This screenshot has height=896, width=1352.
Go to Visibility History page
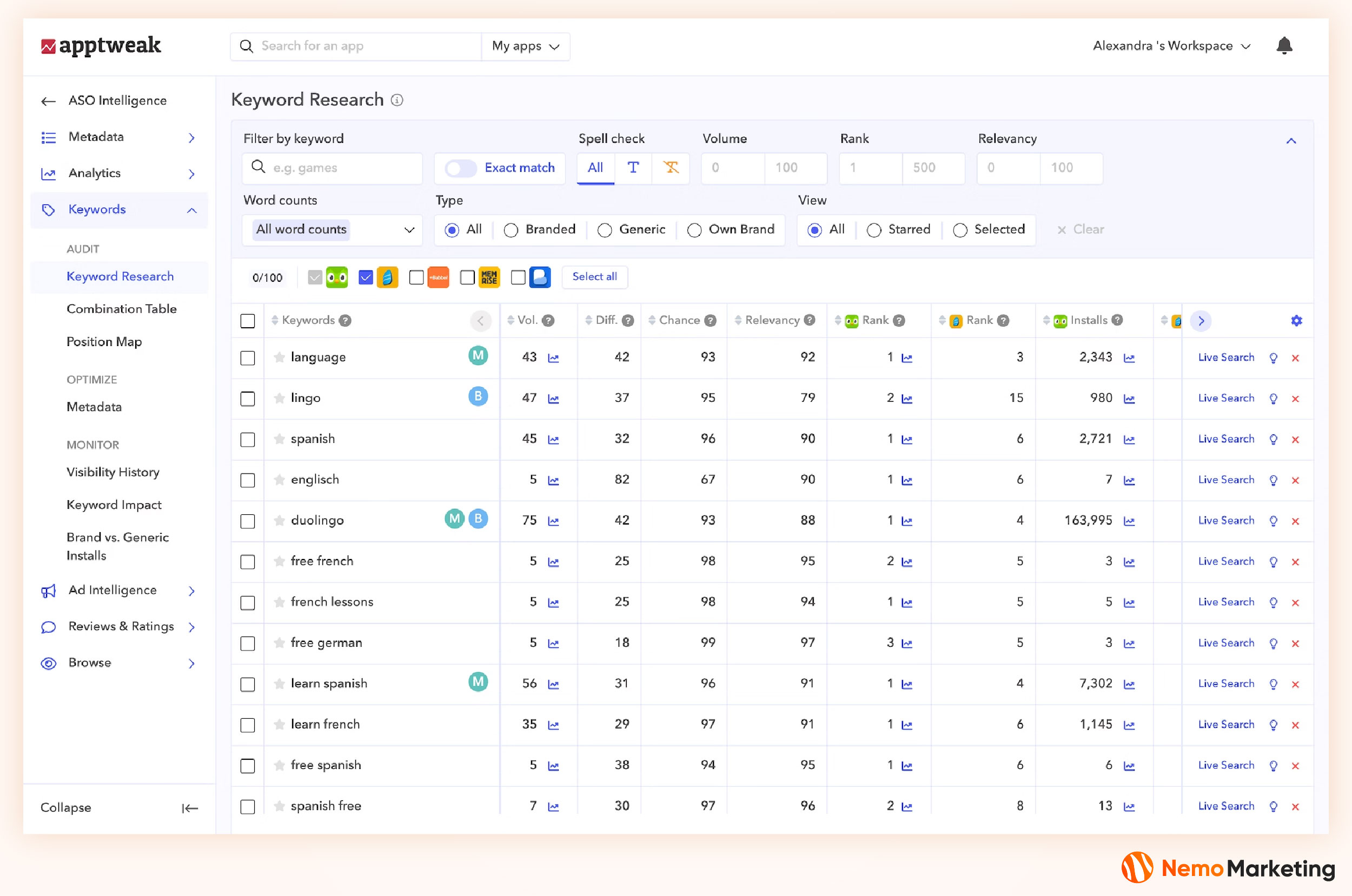point(112,473)
